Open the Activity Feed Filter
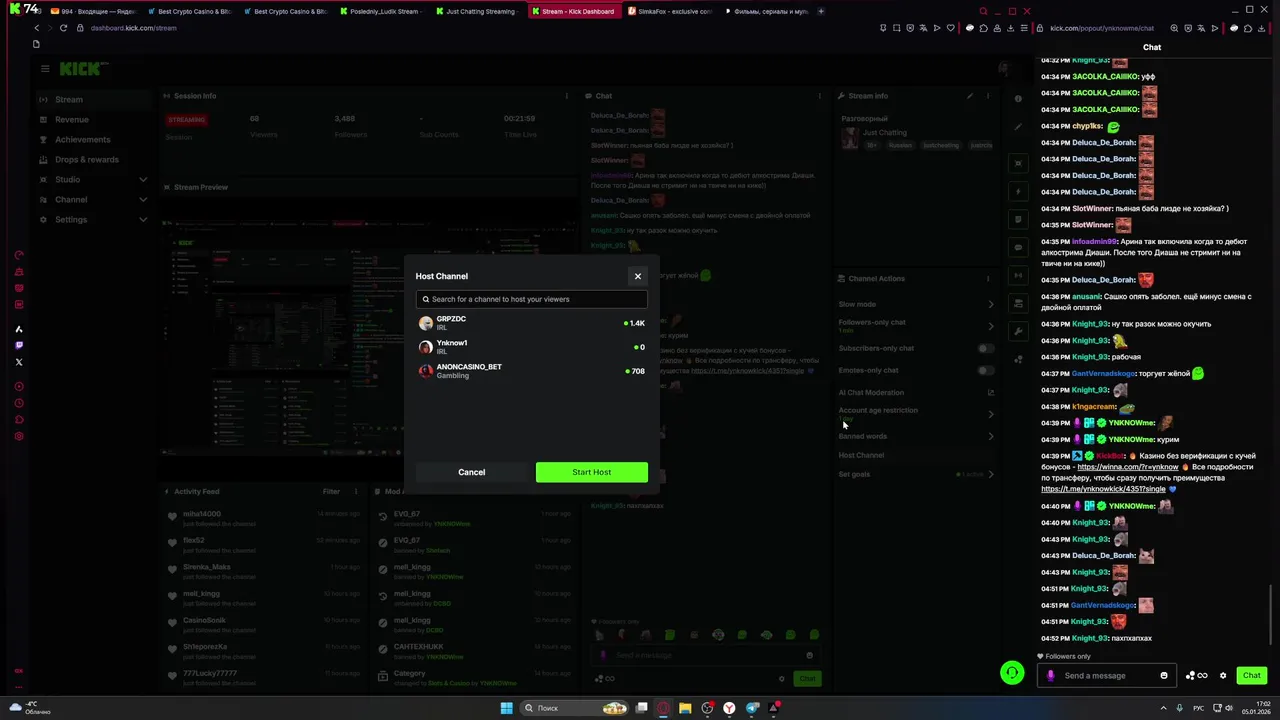 (x=331, y=491)
